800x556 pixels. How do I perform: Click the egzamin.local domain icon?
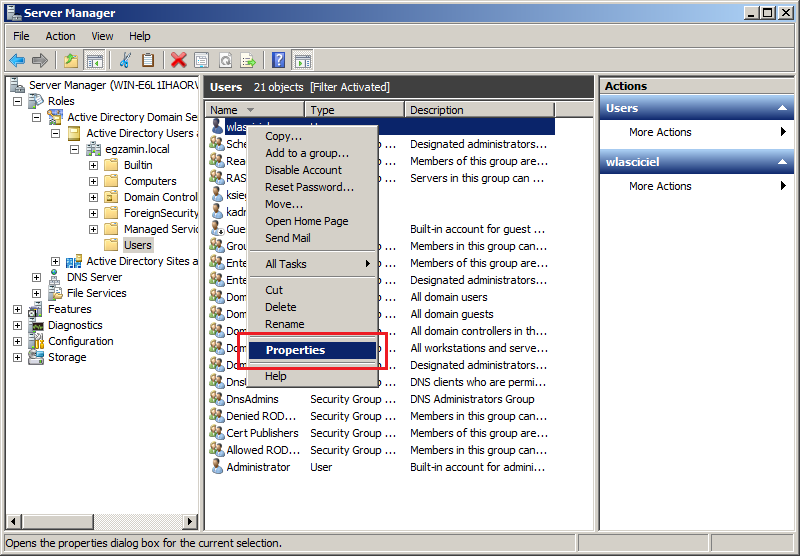point(93,149)
